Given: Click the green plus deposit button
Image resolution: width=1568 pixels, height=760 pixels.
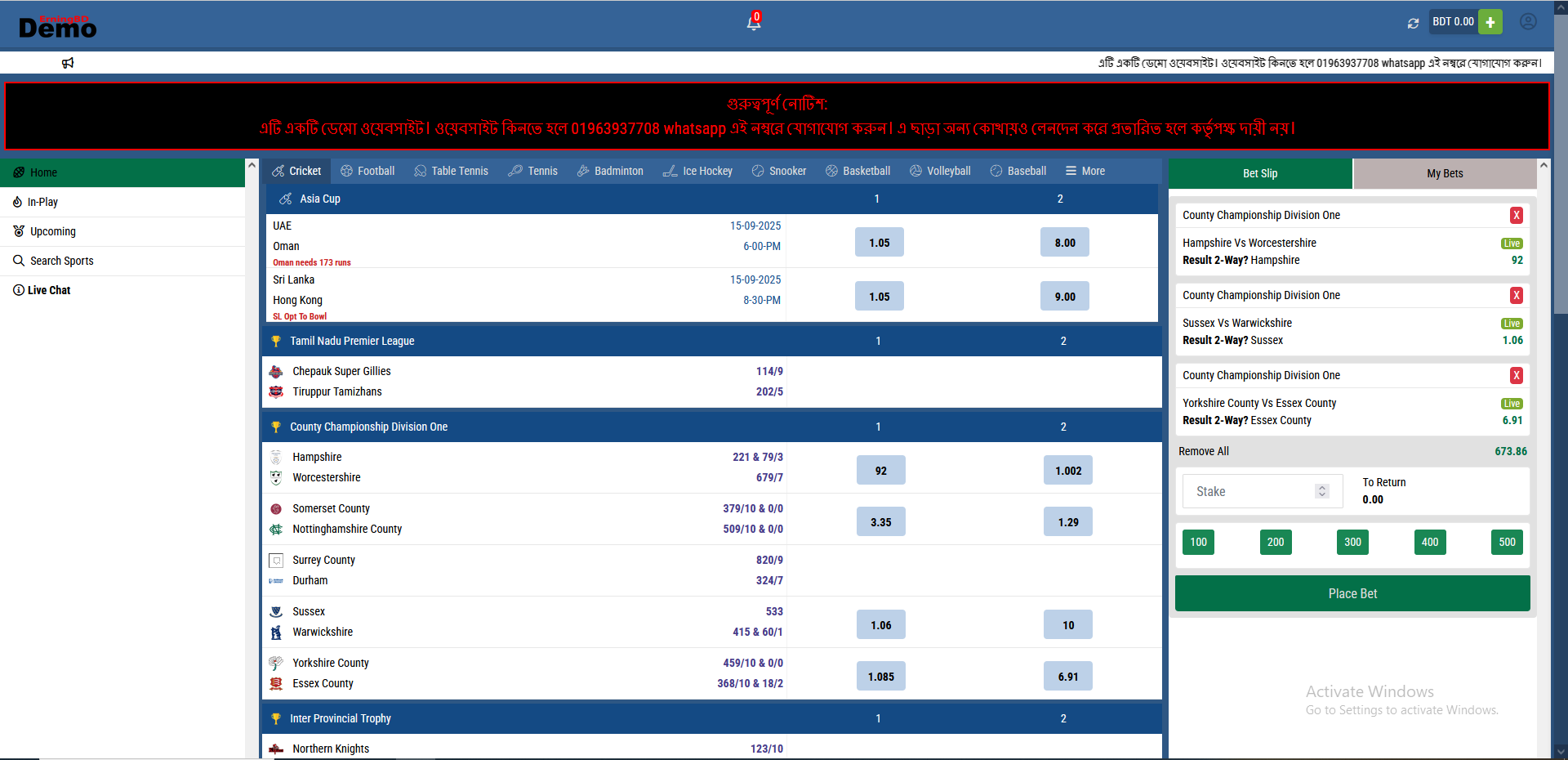Looking at the screenshot, I should pyautogui.click(x=1490, y=22).
